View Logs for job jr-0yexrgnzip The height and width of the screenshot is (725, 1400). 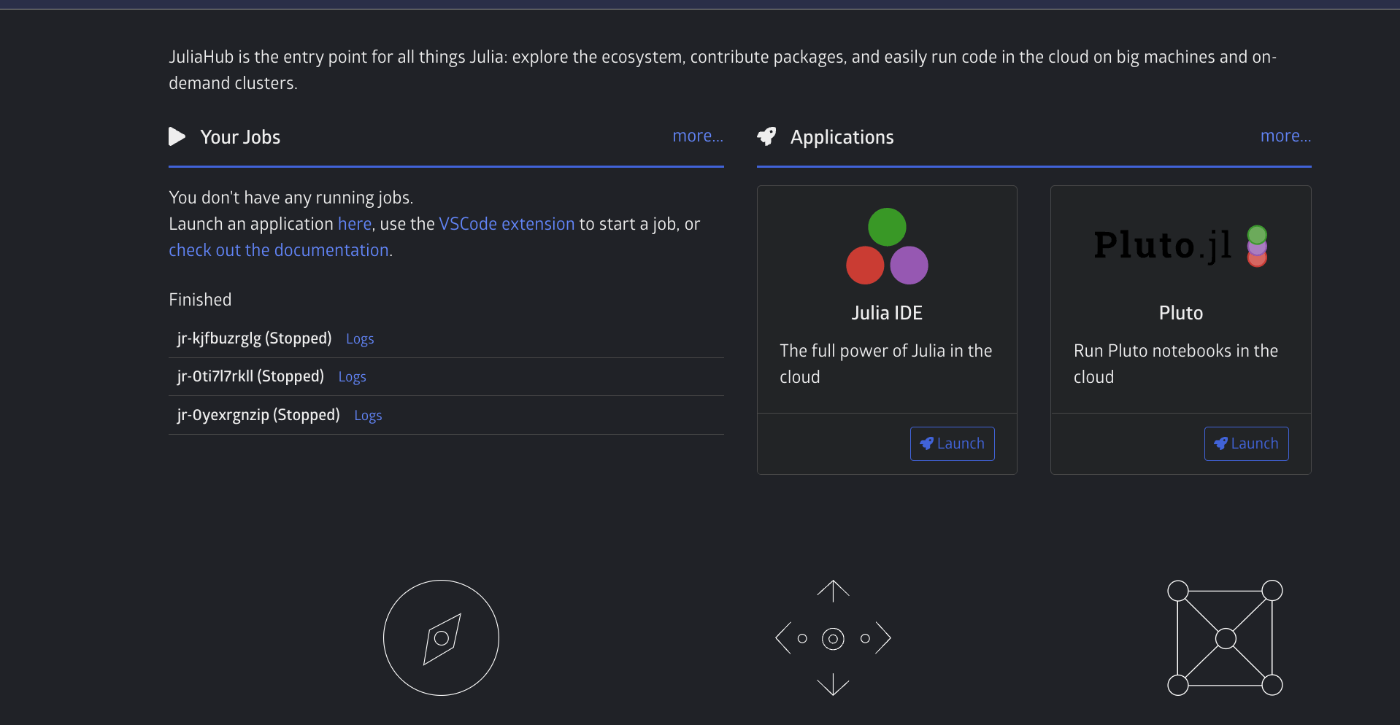pos(368,415)
